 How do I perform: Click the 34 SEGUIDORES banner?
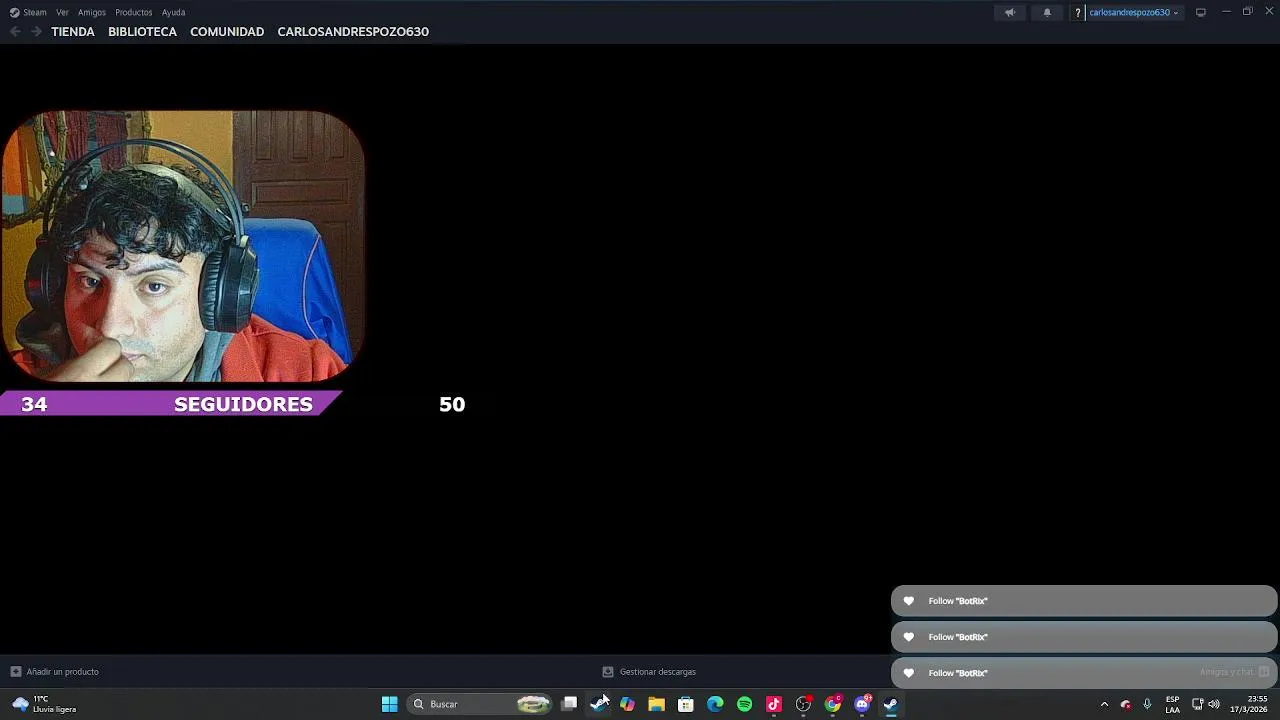pos(170,404)
